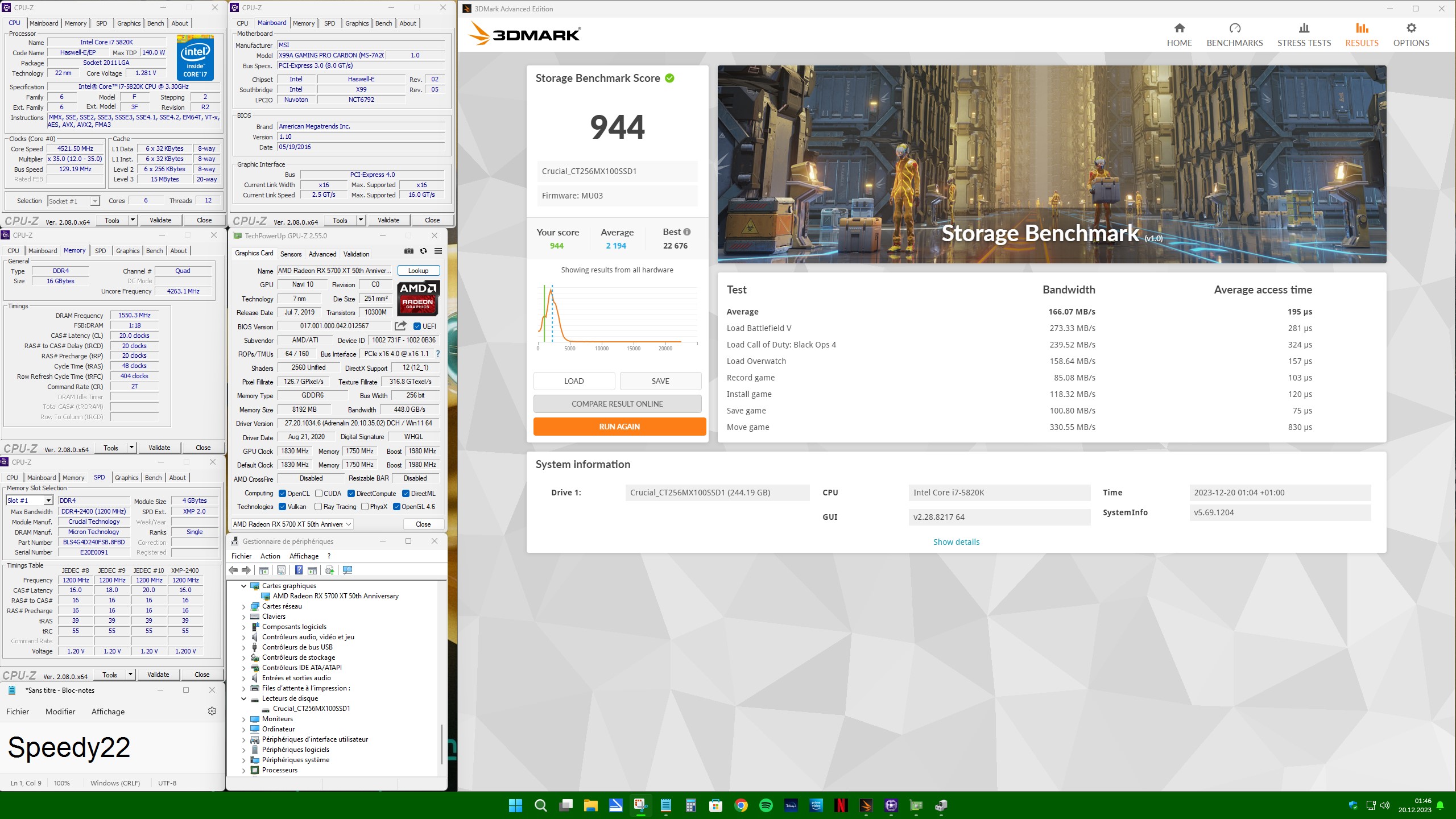
Task: Click the Device Manager blue help icon
Action: [x=299, y=570]
